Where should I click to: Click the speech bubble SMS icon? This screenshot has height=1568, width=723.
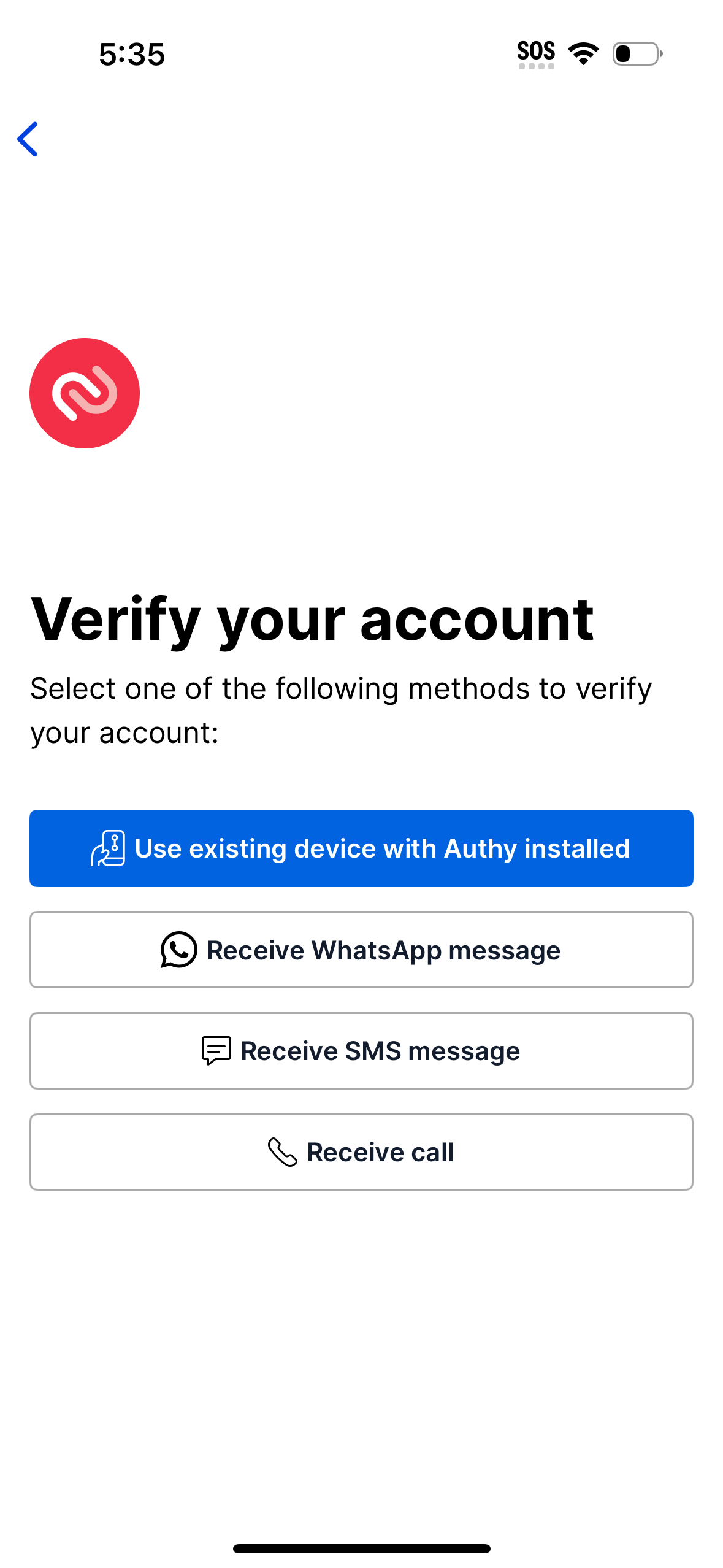tap(215, 1050)
